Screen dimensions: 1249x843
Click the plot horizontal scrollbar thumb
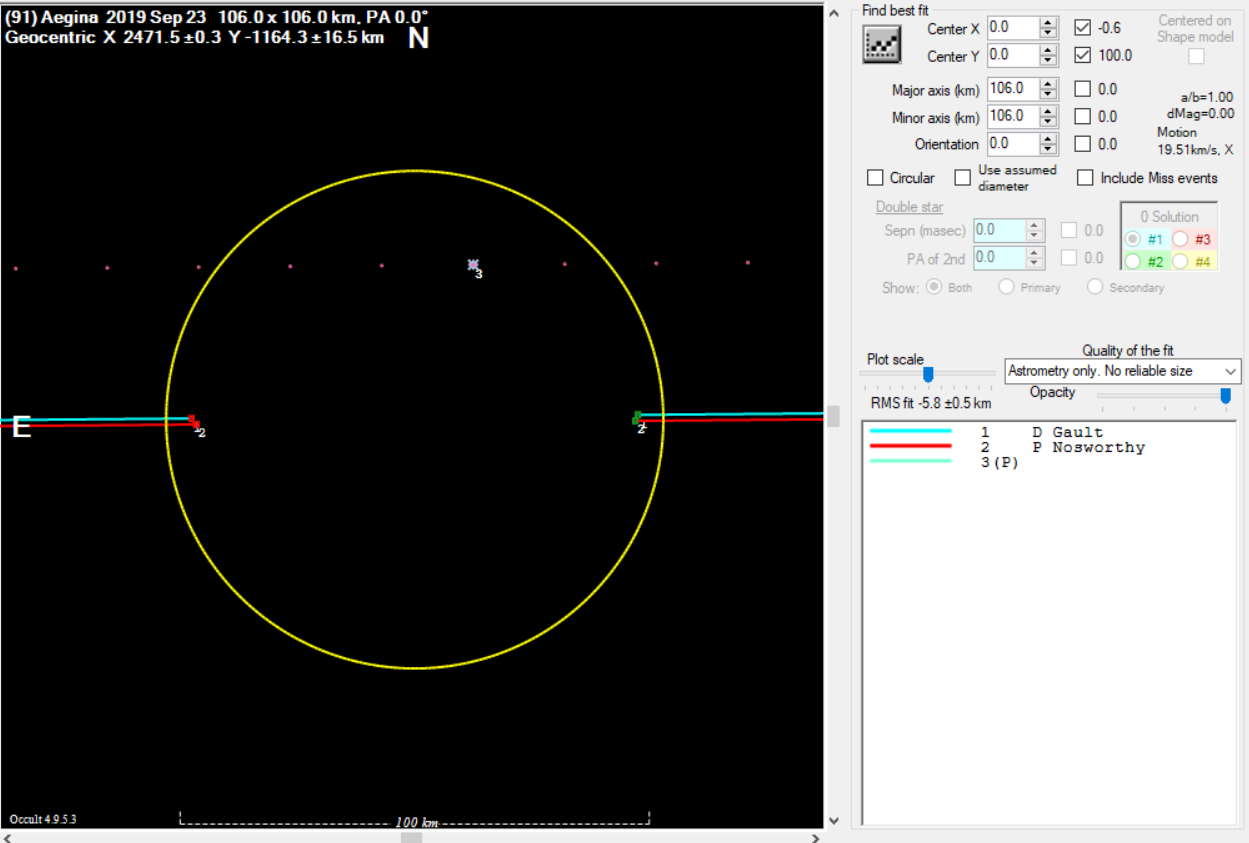coord(412,837)
